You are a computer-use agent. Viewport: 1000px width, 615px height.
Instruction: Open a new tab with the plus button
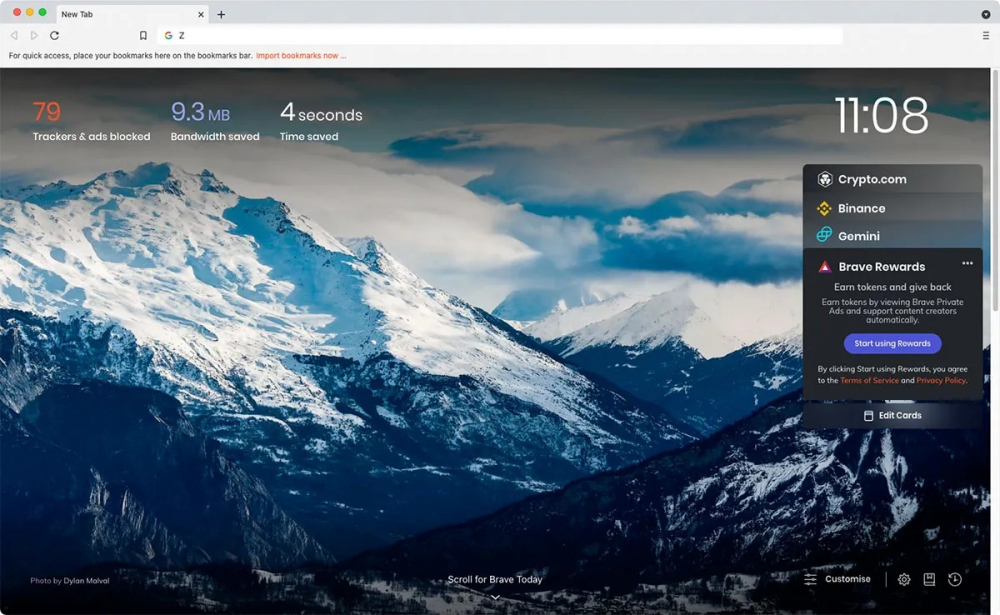pyautogui.click(x=221, y=14)
